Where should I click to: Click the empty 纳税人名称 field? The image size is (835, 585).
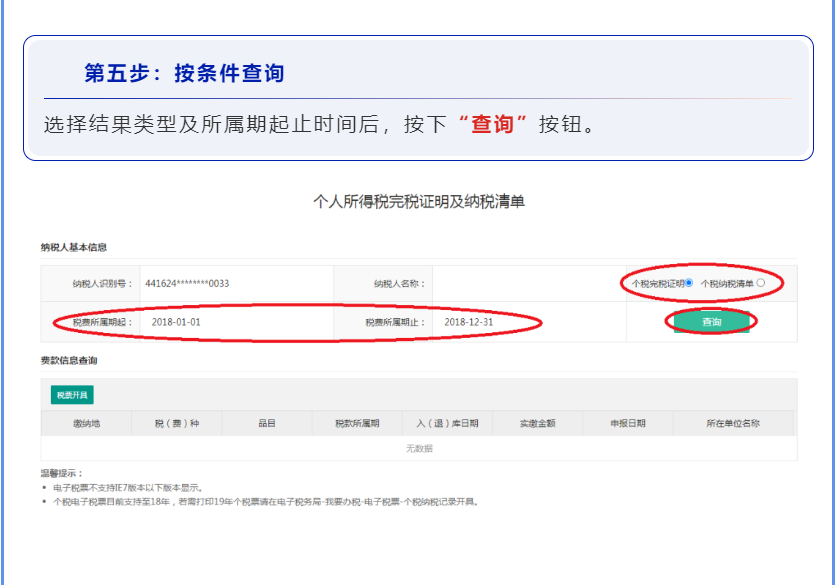(520, 283)
